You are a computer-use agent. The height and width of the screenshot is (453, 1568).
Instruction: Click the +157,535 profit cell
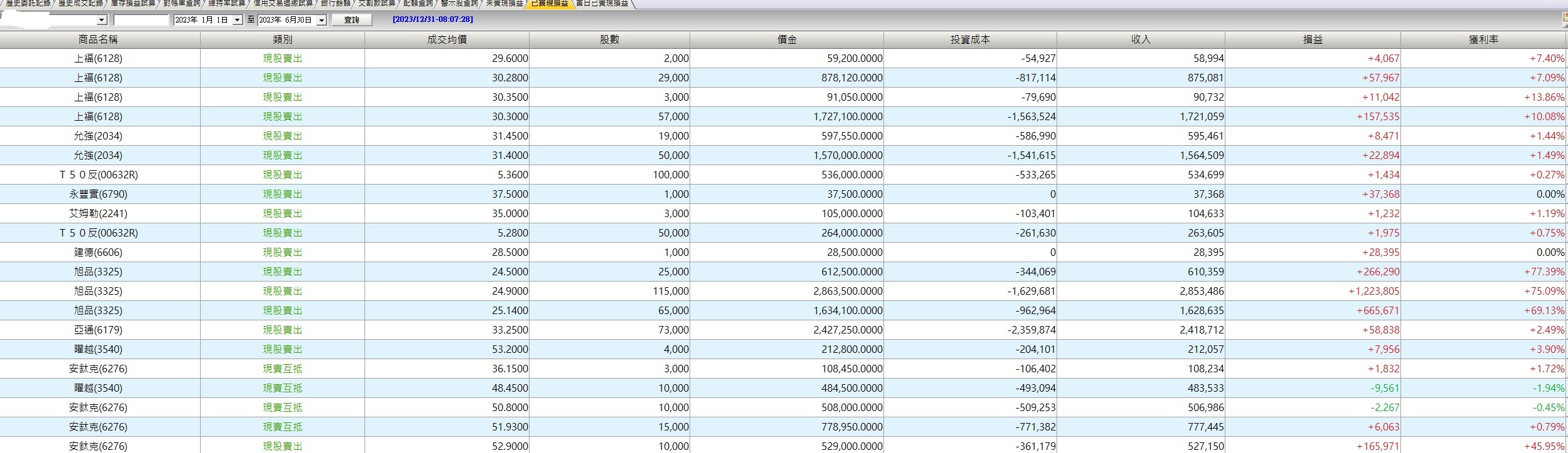click(1313, 116)
